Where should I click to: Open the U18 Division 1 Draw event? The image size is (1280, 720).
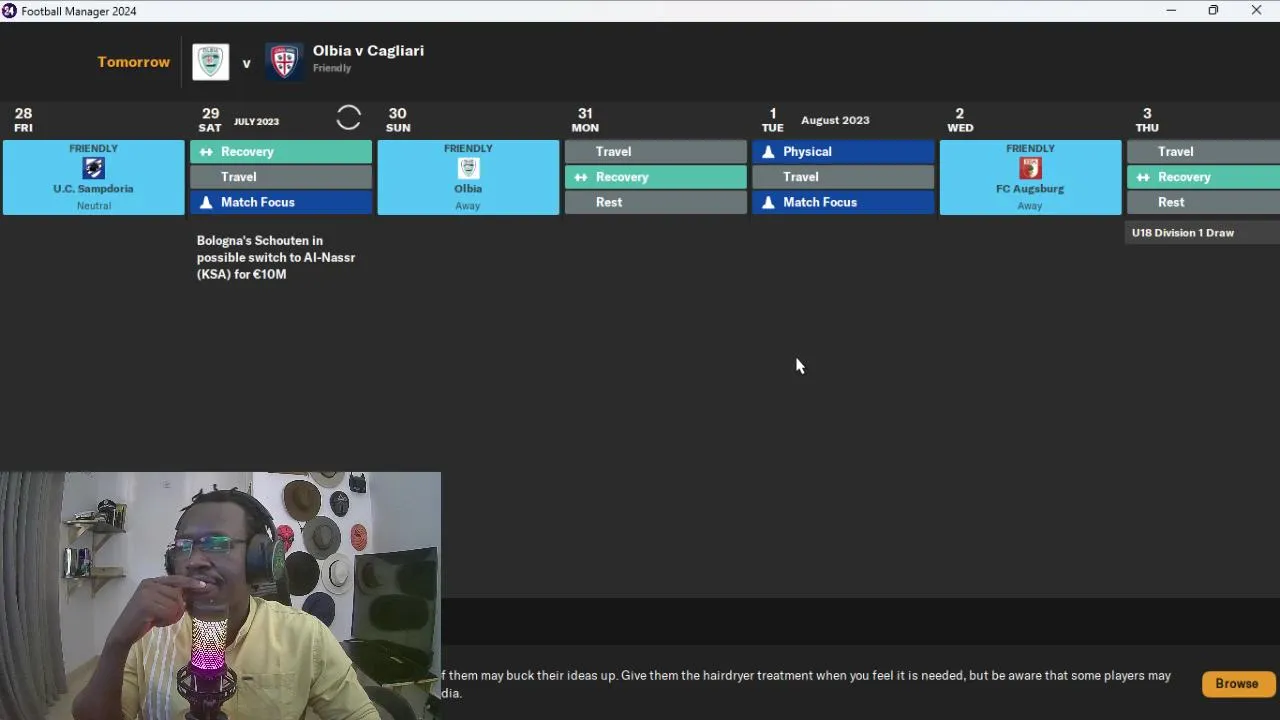tap(1203, 233)
